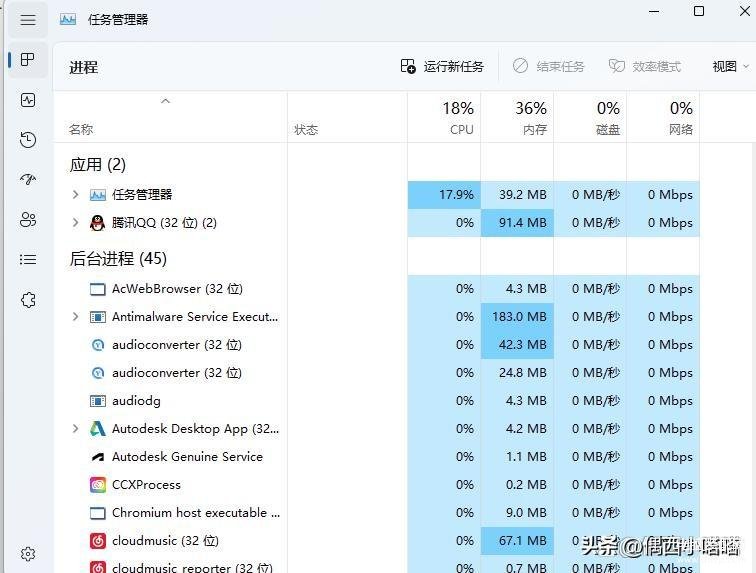Expand the Autodesk Desktop App group
756x573 pixels.
pyautogui.click(x=75, y=428)
